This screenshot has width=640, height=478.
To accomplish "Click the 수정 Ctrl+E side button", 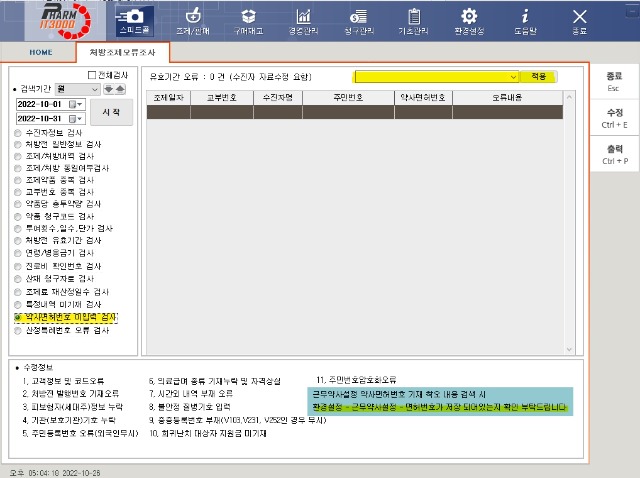I will (x=614, y=118).
